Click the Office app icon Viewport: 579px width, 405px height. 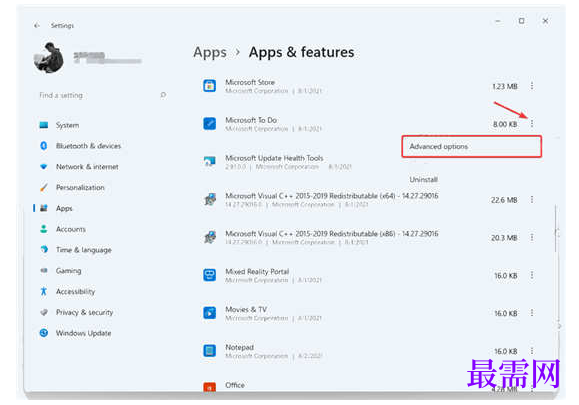(x=210, y=387)
